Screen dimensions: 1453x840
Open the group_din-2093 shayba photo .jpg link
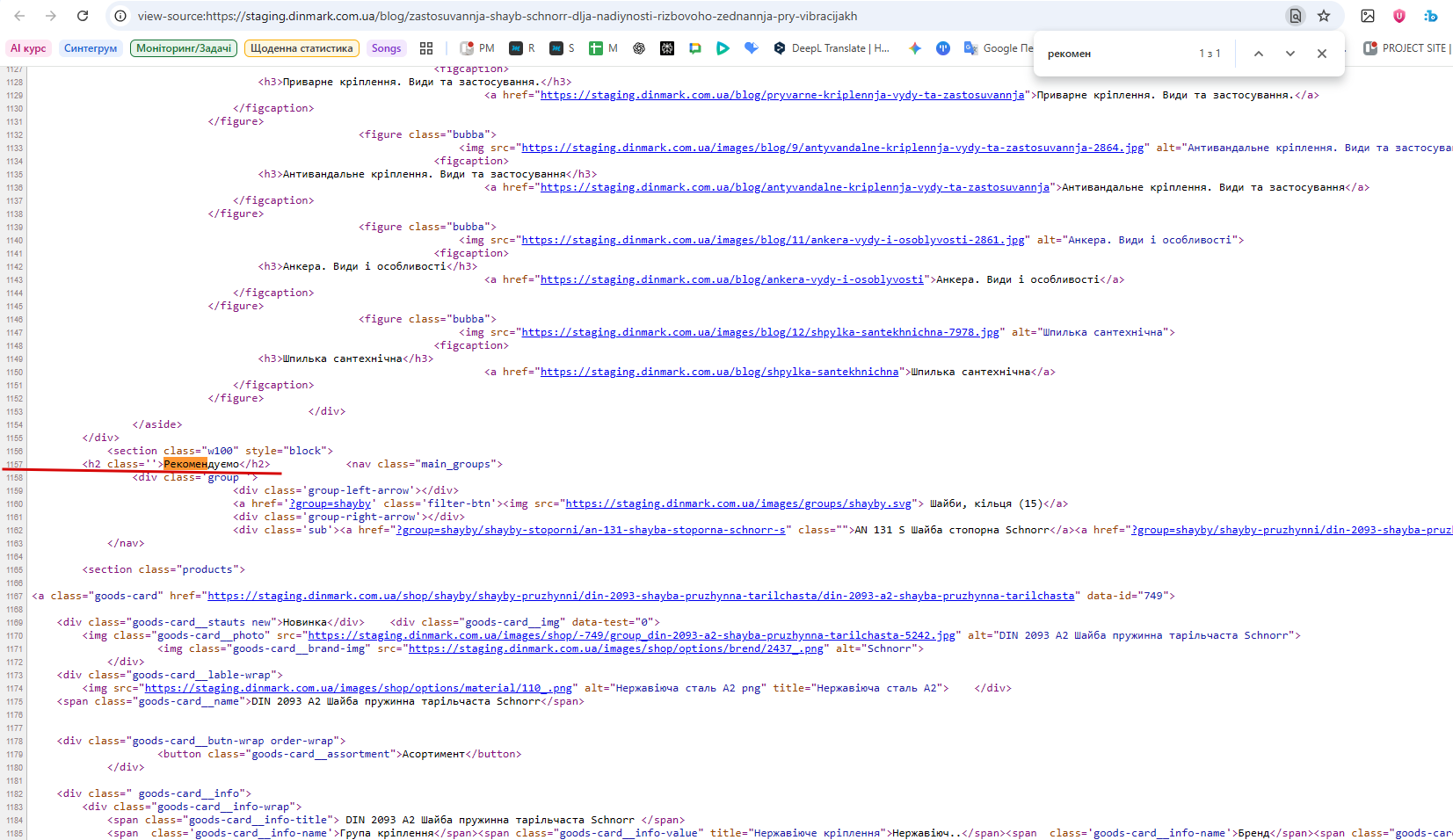[x=631, y=635]
